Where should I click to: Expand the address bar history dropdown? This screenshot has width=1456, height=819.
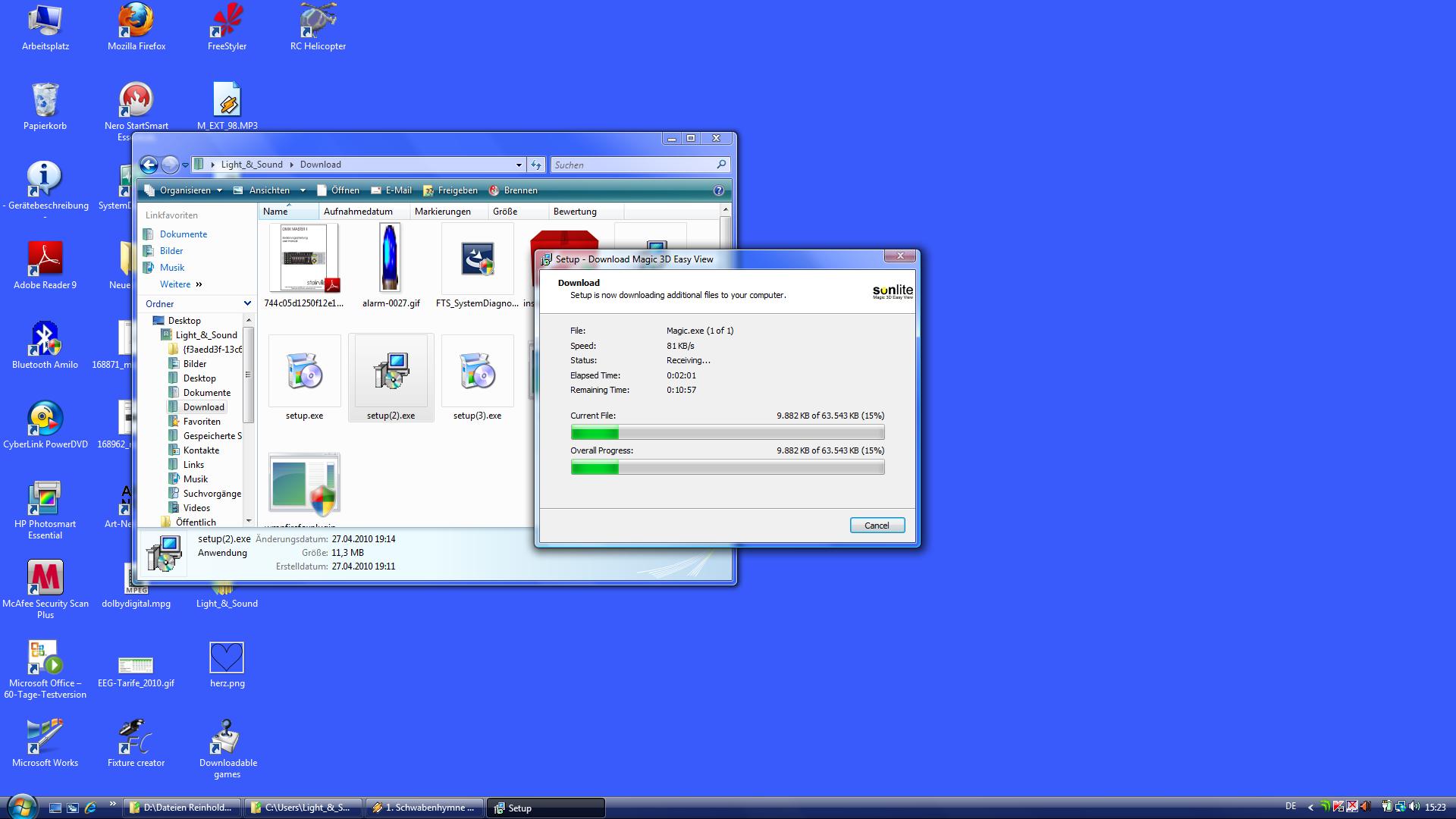click(x=519, y=165)
